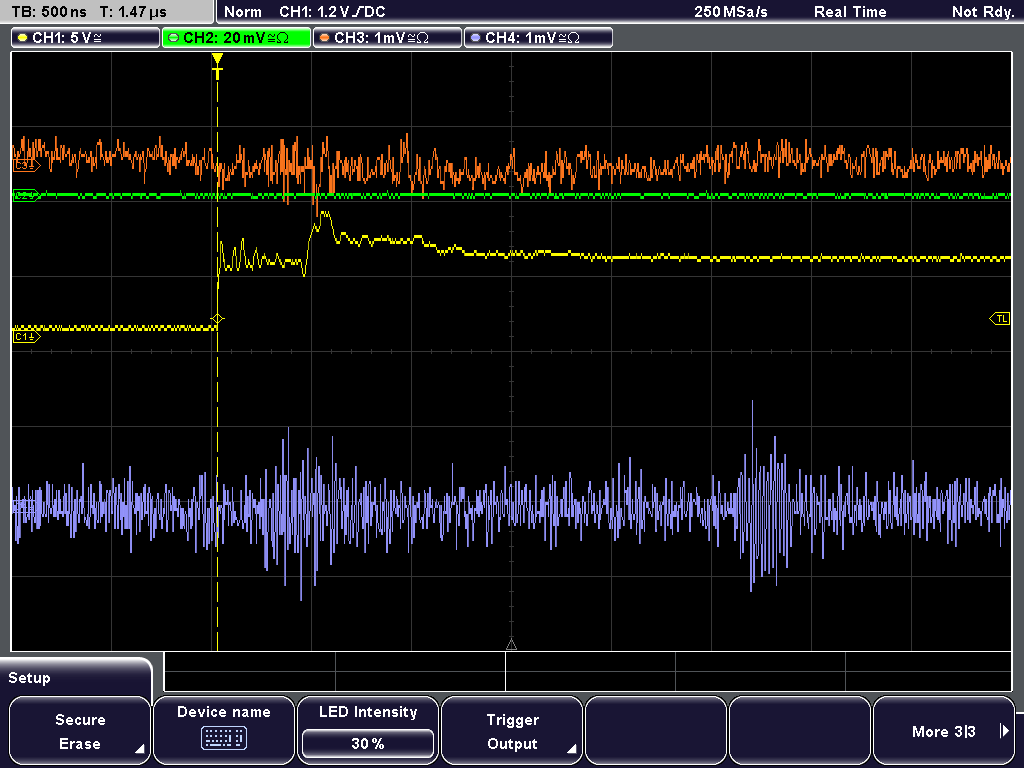Open Device name keyboard entry
1024x768 pixels.
coord(223,731)
